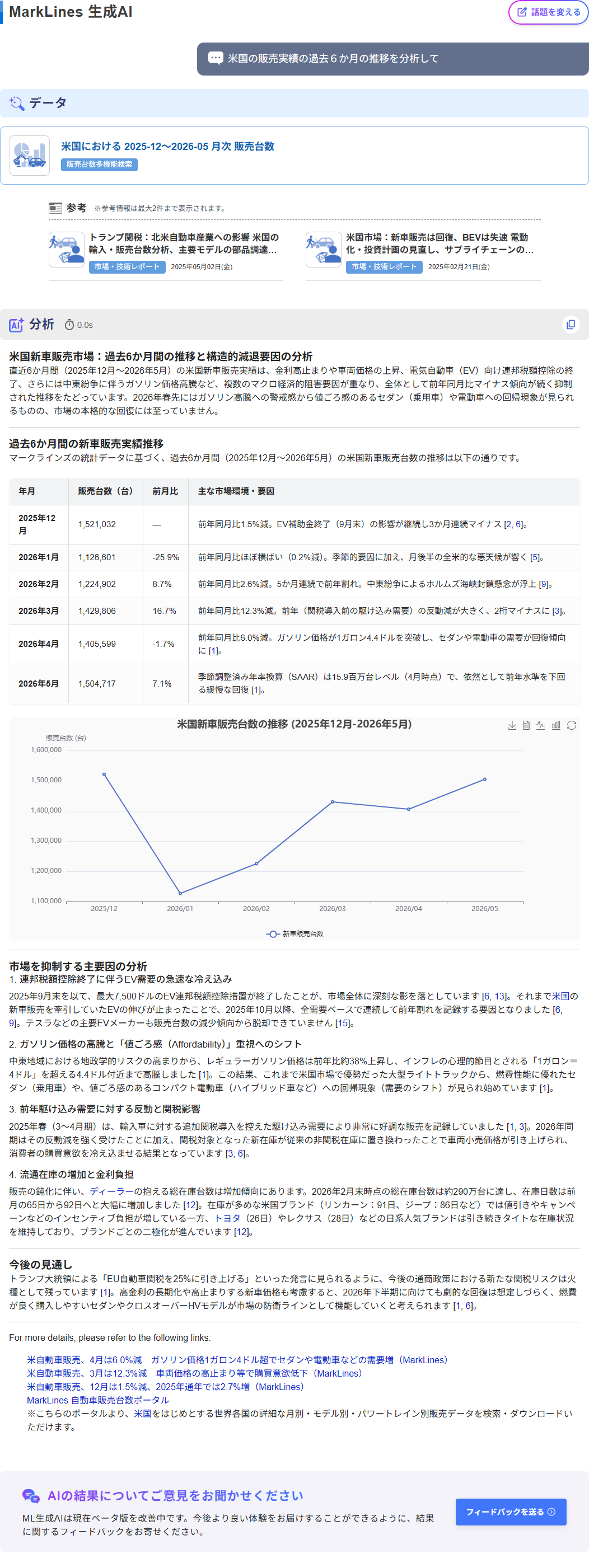Click the データ section search icon

(x=17, y=104)
